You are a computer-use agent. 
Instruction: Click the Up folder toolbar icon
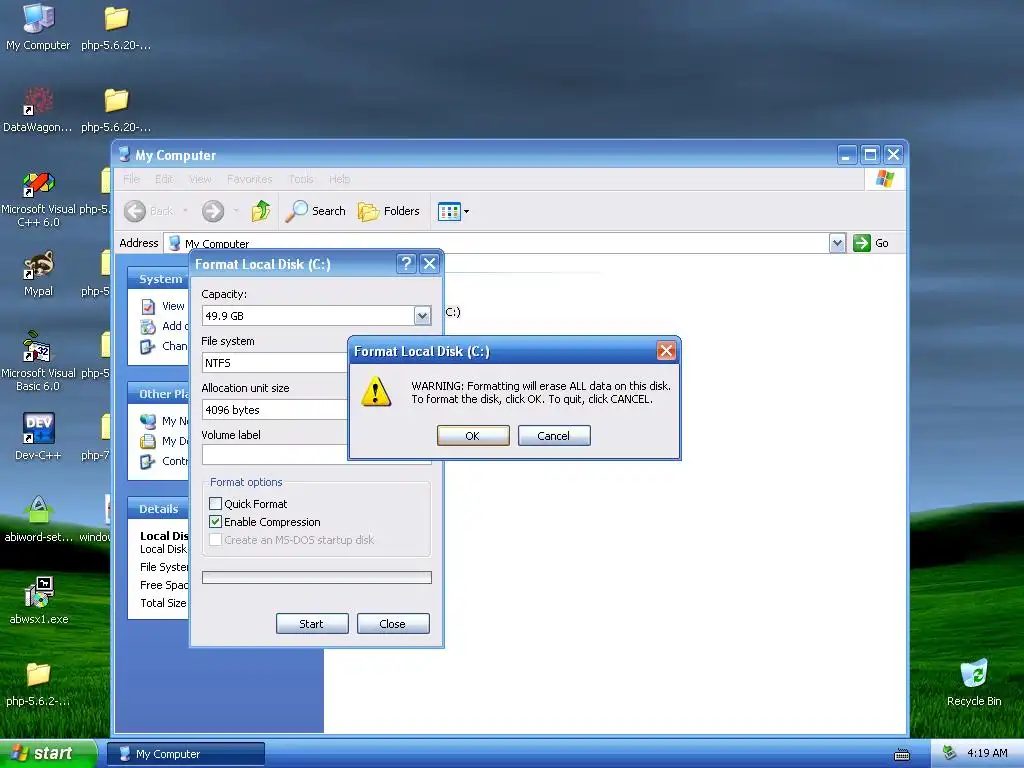tap(261, 211)
